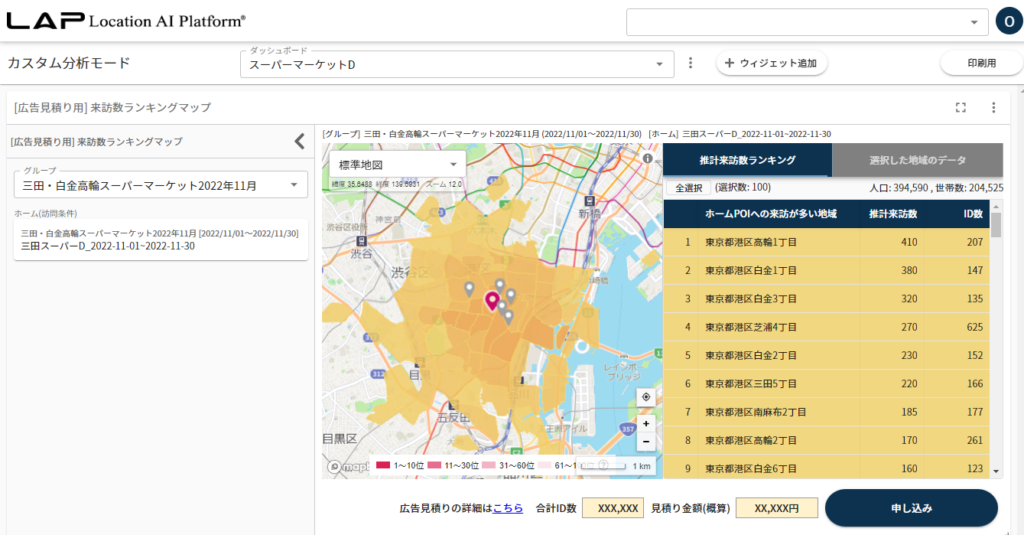The image size is (1024, 535).
Task: Switch to 推計来訪数ランキング tab
Action: click(747, 160)
